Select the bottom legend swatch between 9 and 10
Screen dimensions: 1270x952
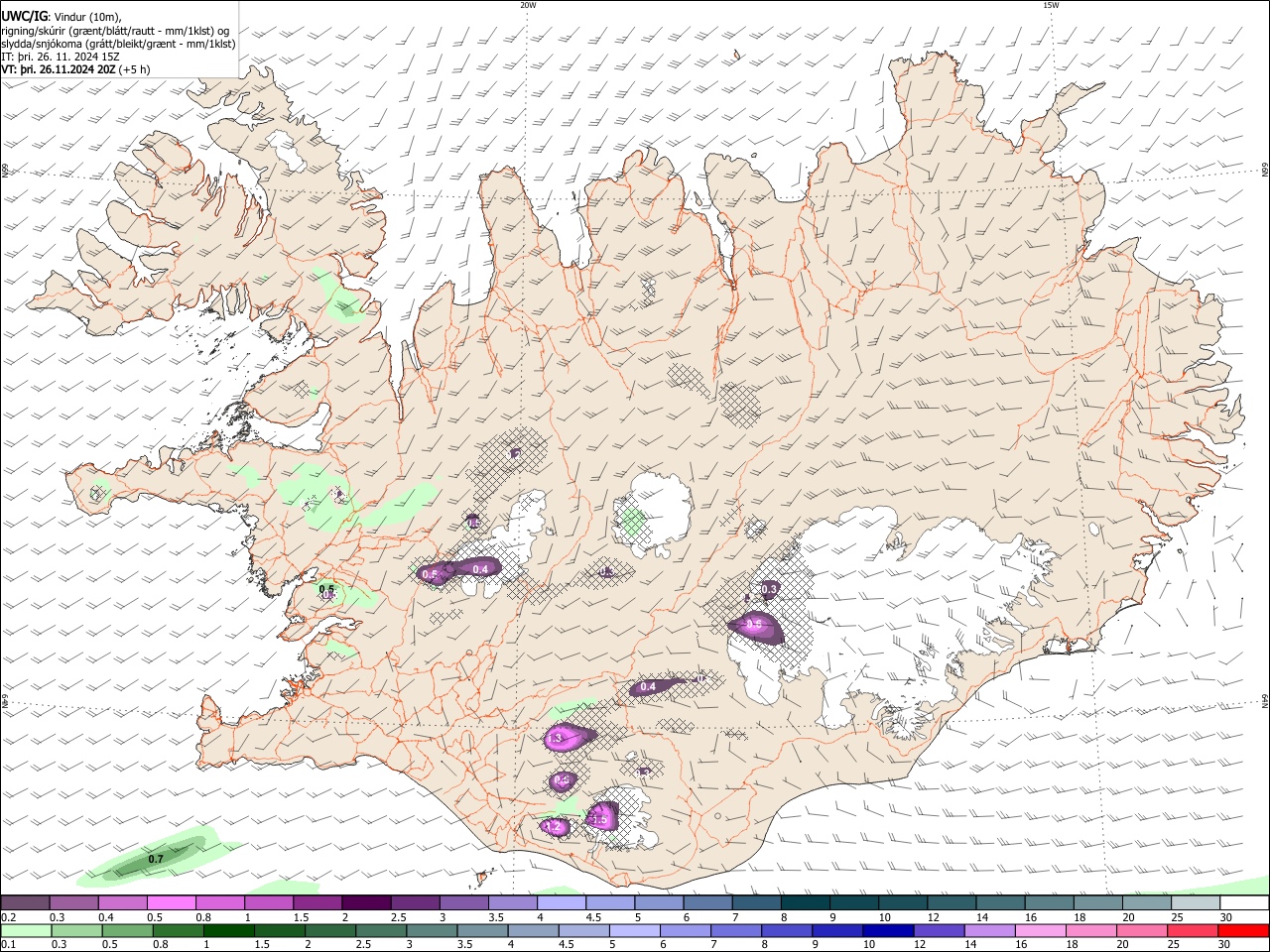coord(835,931)
